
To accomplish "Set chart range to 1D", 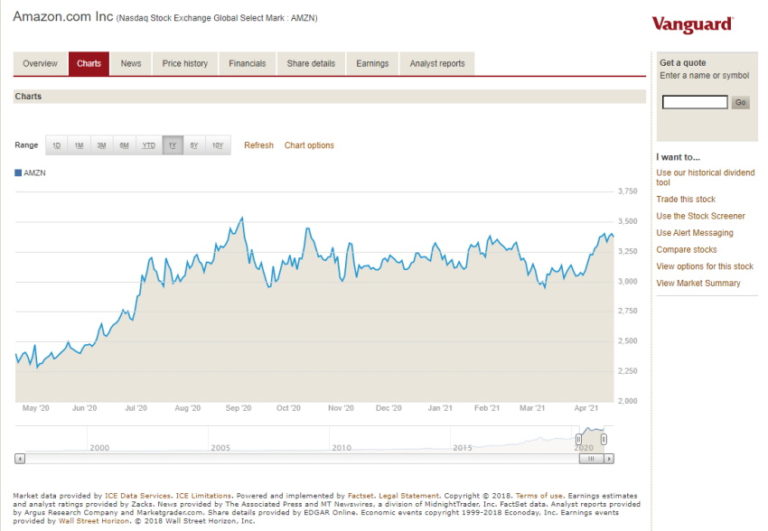I will (x=57, y=145).
